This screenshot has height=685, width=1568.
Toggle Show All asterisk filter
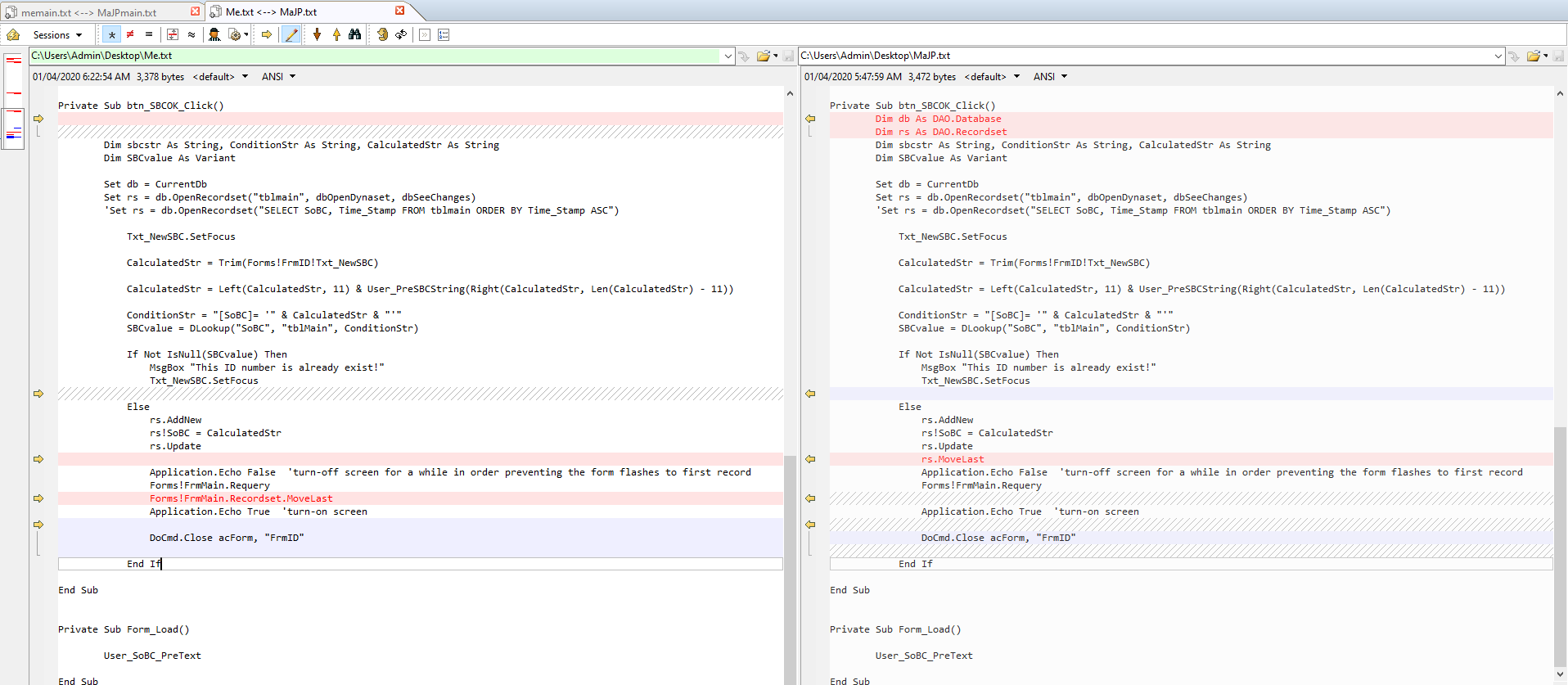coord(111,34)
